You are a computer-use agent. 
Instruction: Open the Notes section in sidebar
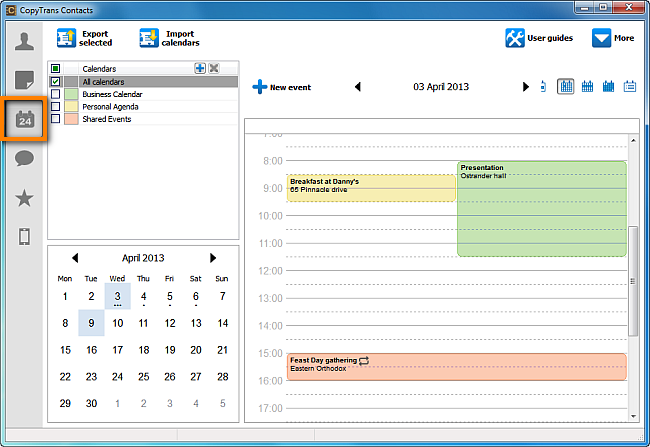[x=24, y=80]
